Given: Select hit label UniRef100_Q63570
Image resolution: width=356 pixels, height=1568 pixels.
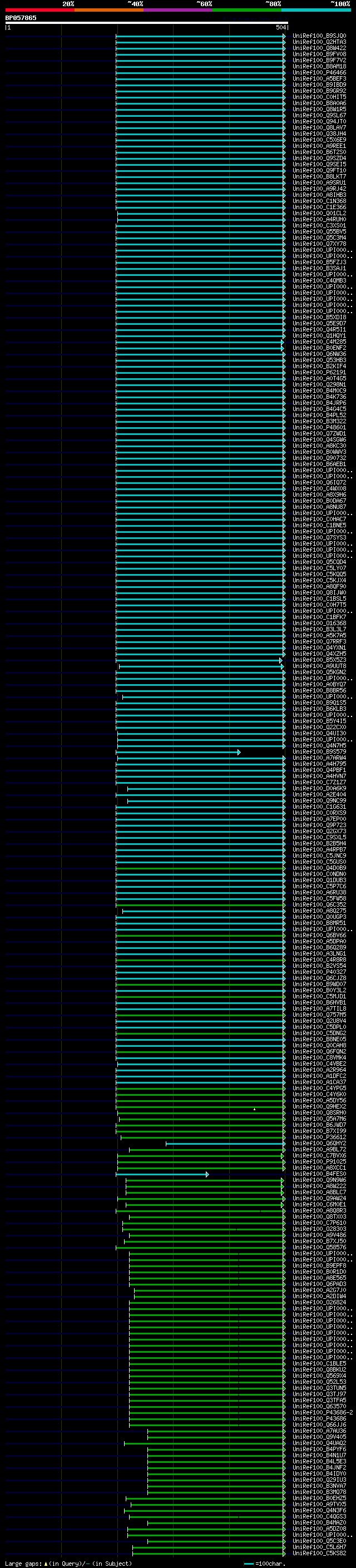Looking at the screenshot, I should [x=319, y=1406].
